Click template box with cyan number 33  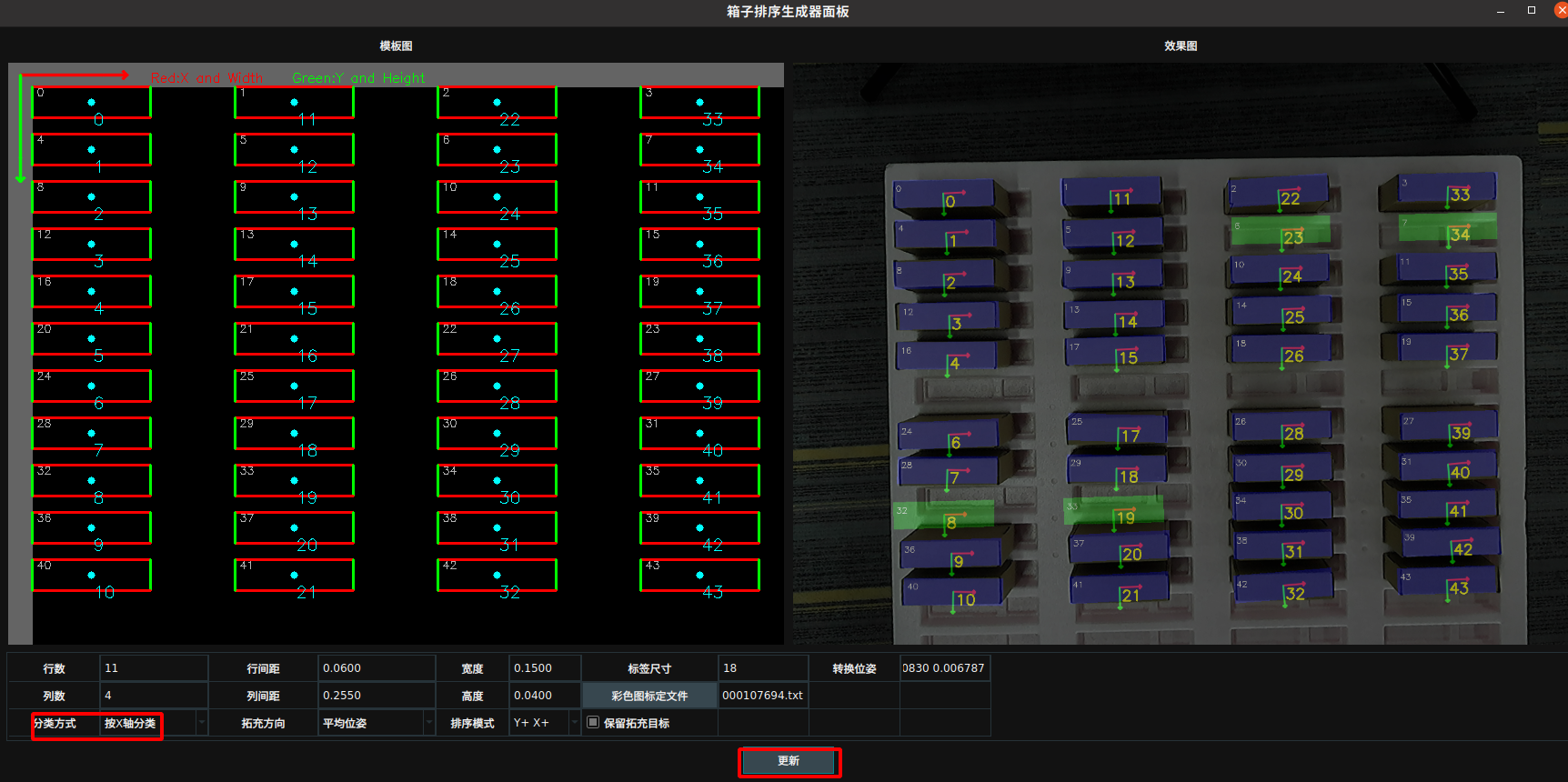[700, 103]
